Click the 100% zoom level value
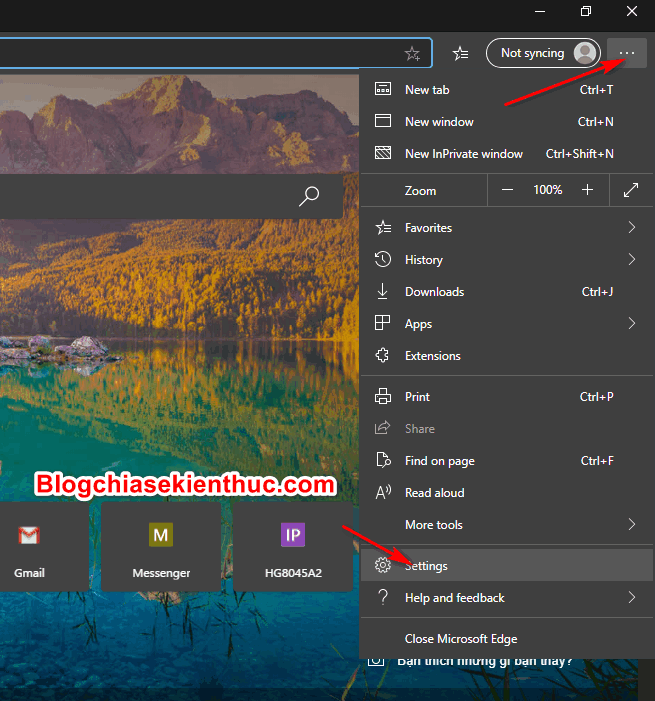 point(548,190)
